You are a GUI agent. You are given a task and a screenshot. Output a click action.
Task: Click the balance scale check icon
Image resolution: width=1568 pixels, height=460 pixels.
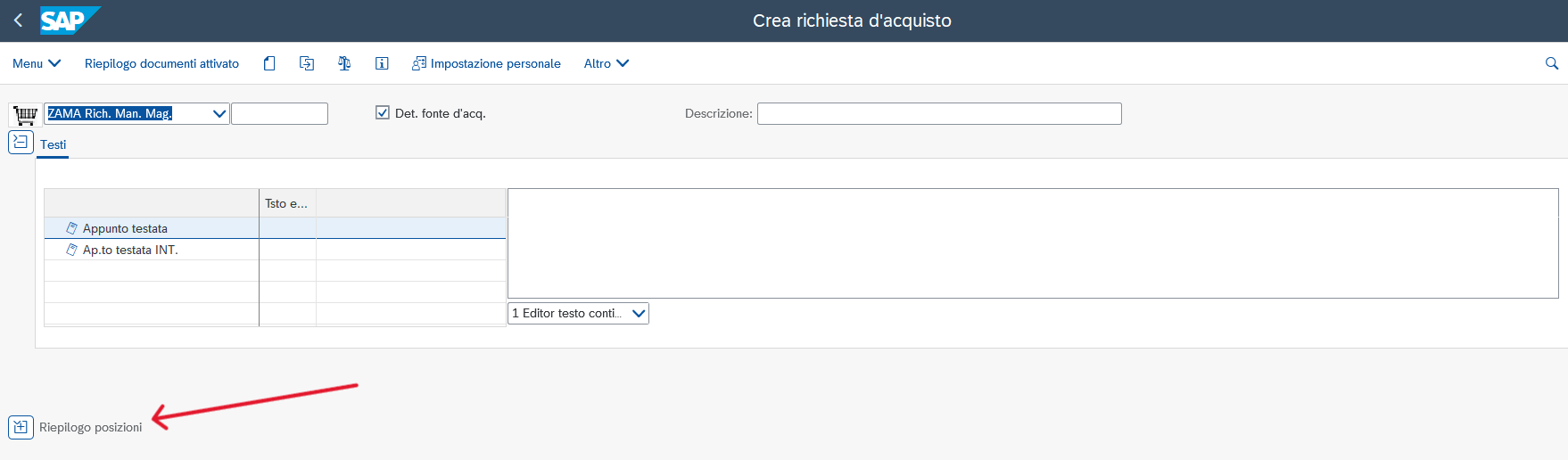click(x=344, y=63)
